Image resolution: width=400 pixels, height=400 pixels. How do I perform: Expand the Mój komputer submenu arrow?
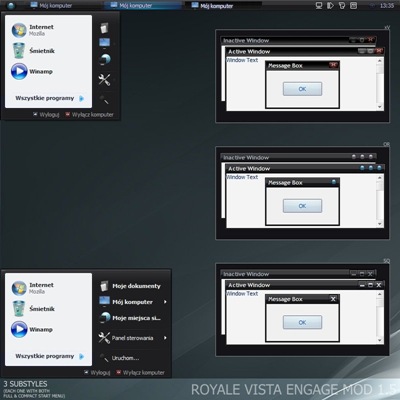click(x=165, y=302)
